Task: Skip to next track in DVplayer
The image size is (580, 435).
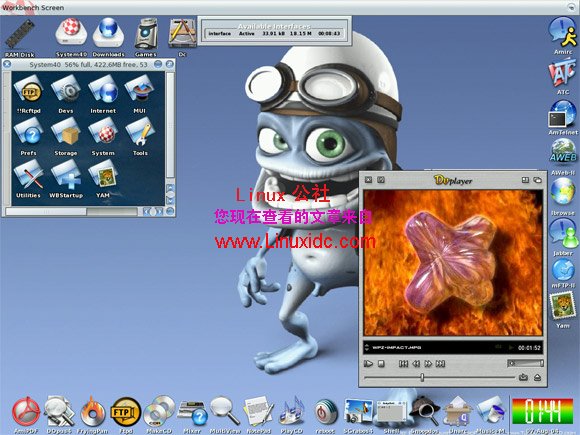Action: pos(440,364)
